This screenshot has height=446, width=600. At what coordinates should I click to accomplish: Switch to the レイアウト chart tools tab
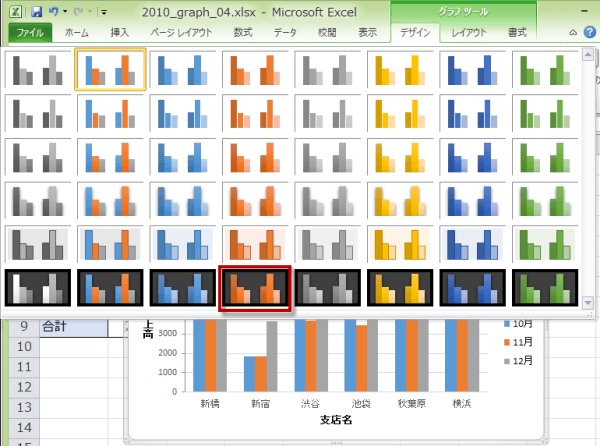tap(469, 33)
